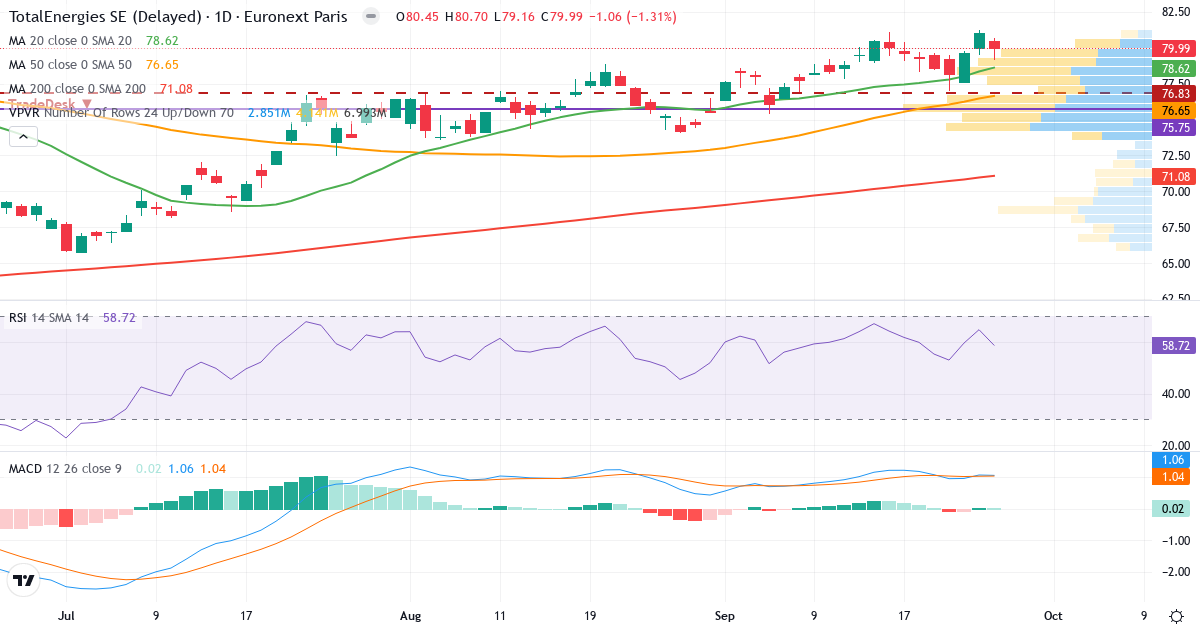Click the dark red 76.83 price label
The height and width of the screenshot is (630, 1200).
click(1176, 93)
